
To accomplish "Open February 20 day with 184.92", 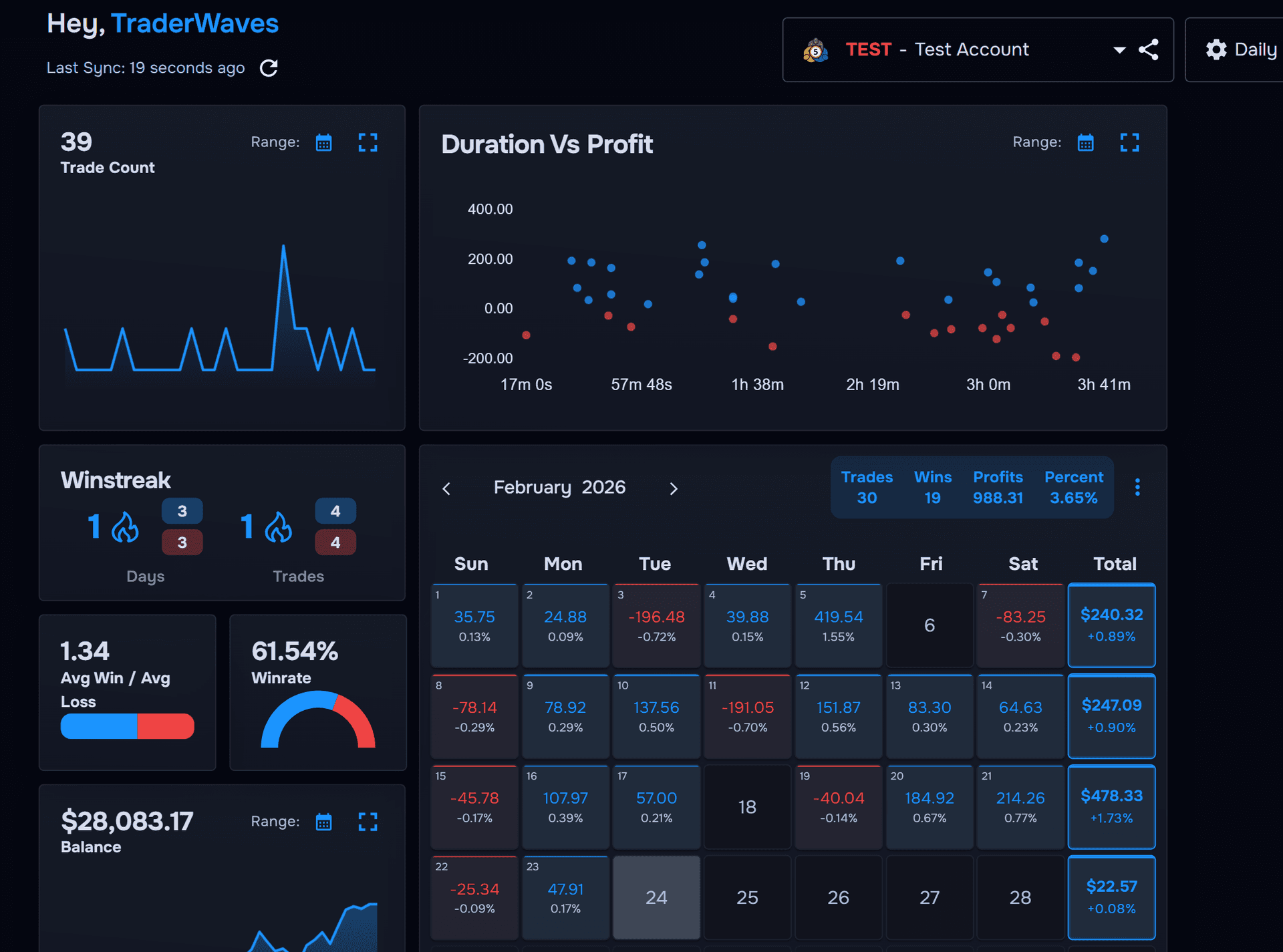I will point(930,807).
